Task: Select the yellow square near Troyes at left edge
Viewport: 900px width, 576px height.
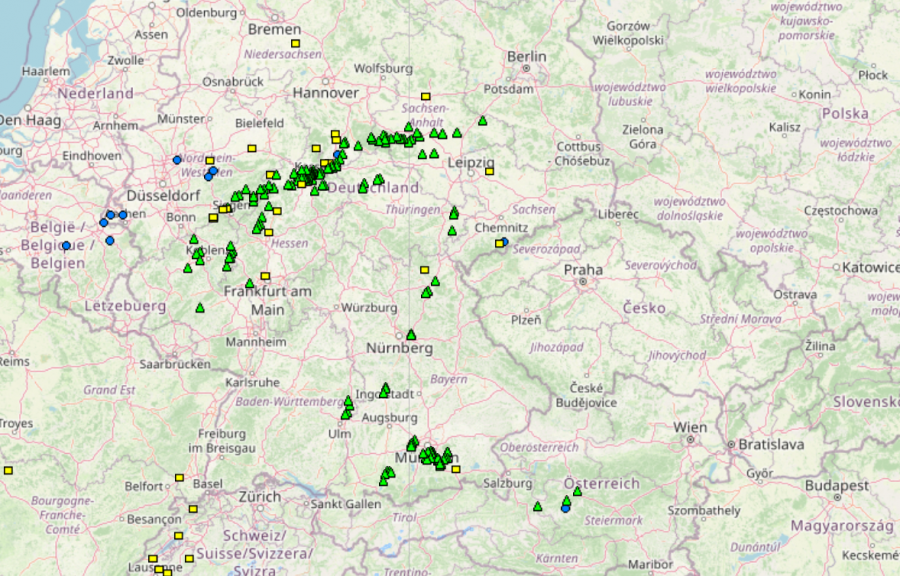Action: tap(8, 469)
